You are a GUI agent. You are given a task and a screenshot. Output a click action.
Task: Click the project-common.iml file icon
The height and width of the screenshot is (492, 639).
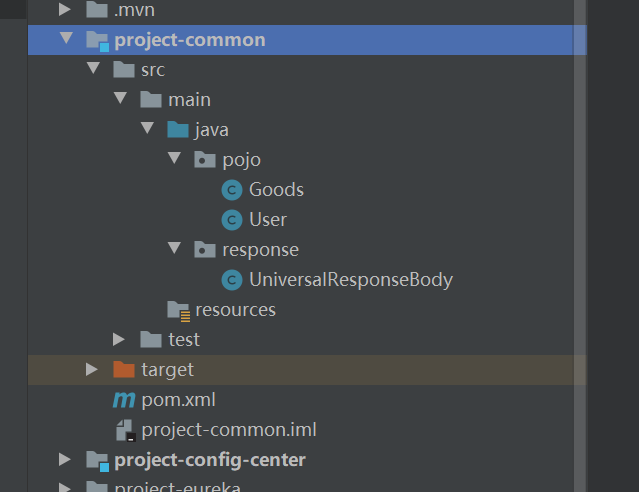click(126, 430)
